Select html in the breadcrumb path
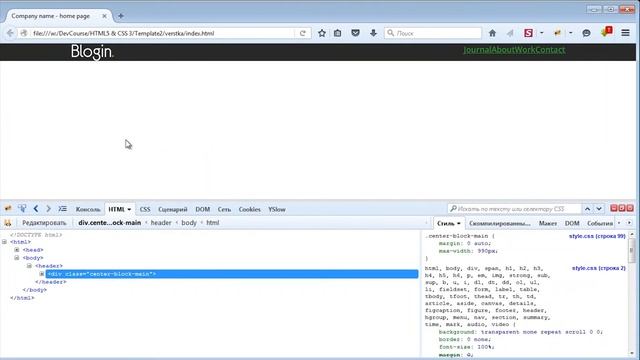 [x=213, y=223]
